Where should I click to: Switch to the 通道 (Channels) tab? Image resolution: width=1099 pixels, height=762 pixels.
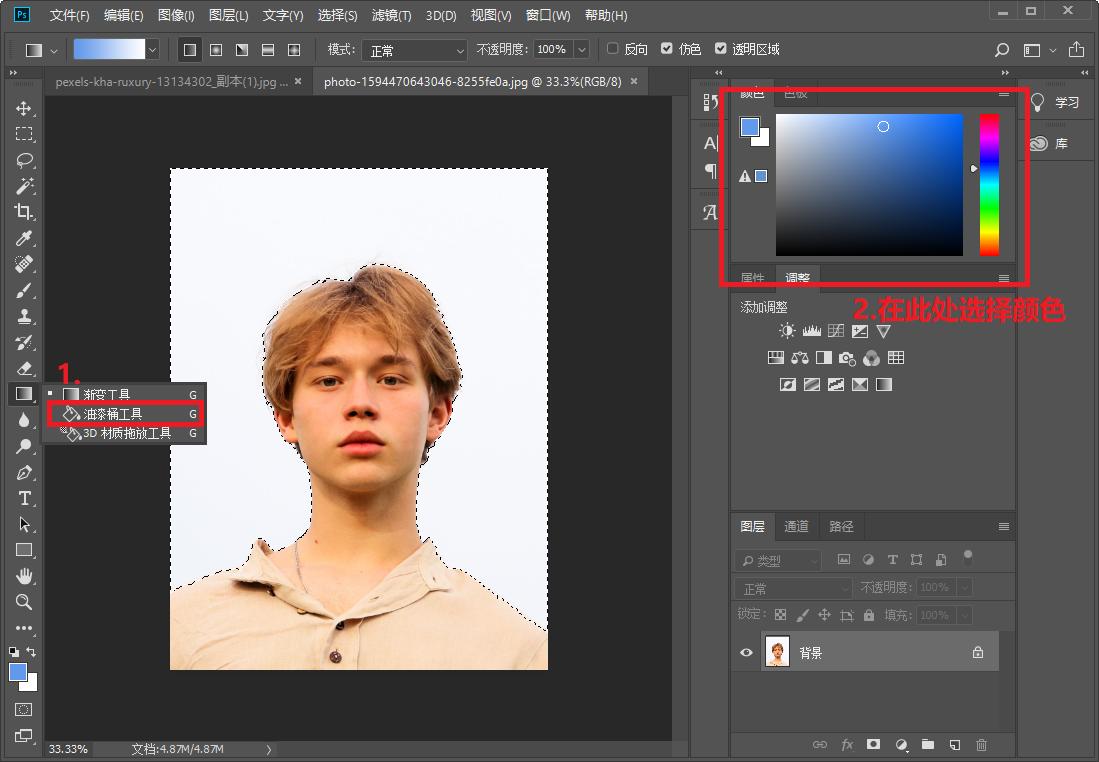(796, 526)
